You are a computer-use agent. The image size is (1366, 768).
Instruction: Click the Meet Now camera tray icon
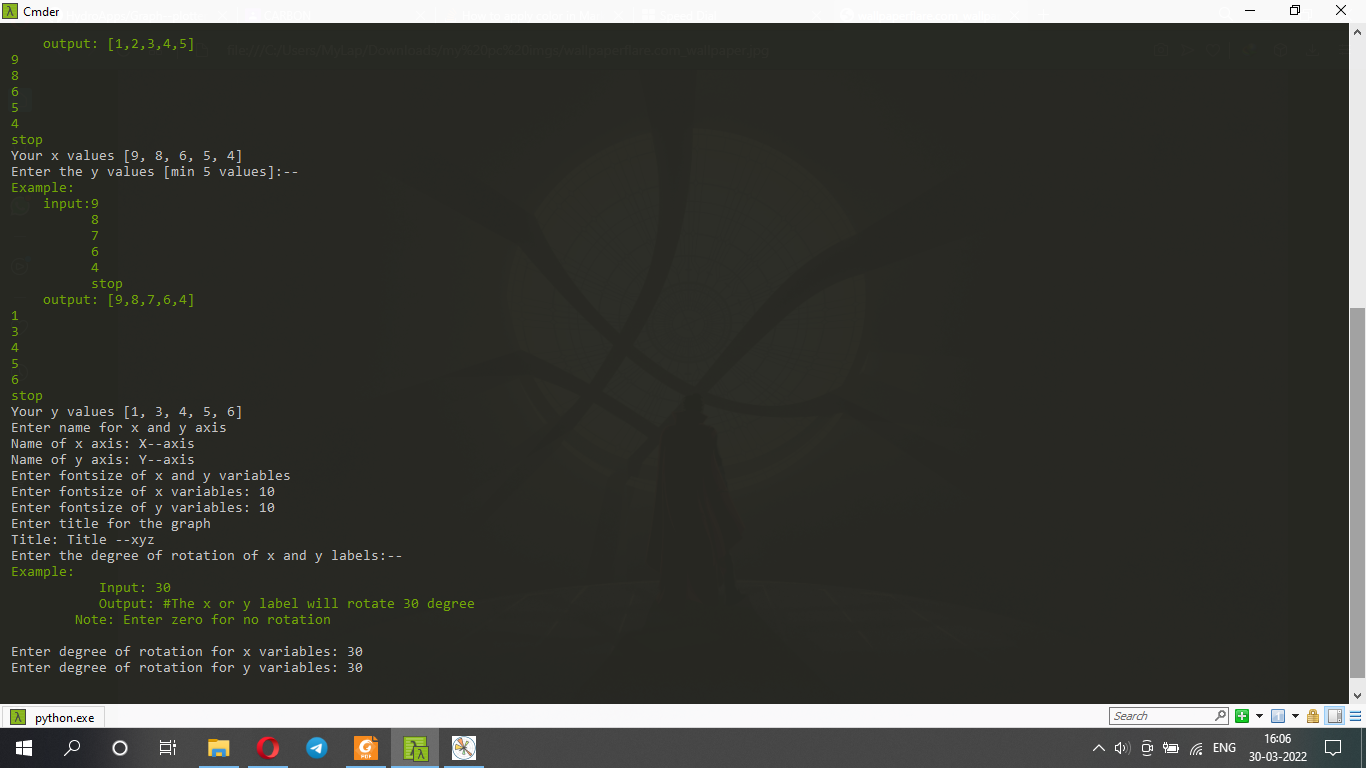[1148, 748]
